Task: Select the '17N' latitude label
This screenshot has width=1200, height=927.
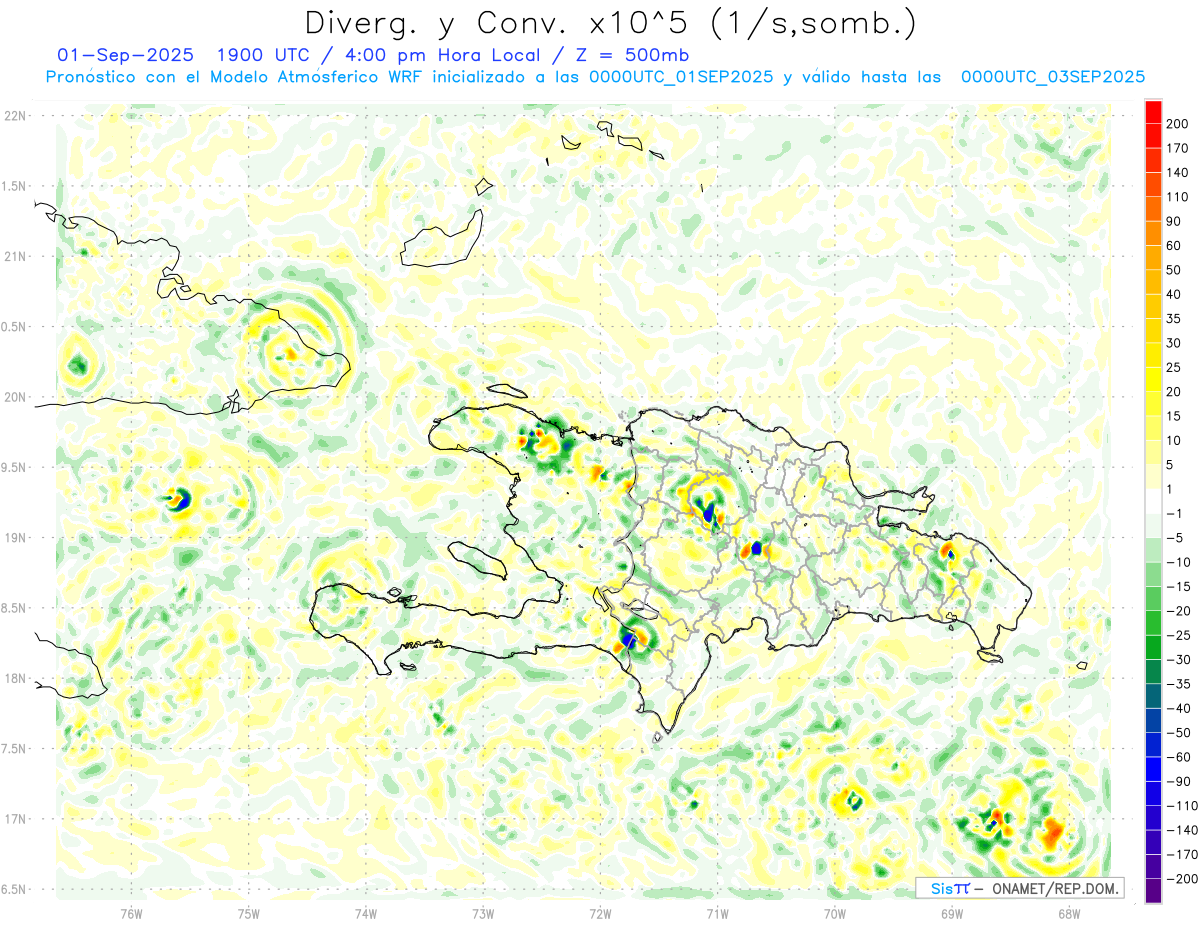Action: [x=15, y=819]
